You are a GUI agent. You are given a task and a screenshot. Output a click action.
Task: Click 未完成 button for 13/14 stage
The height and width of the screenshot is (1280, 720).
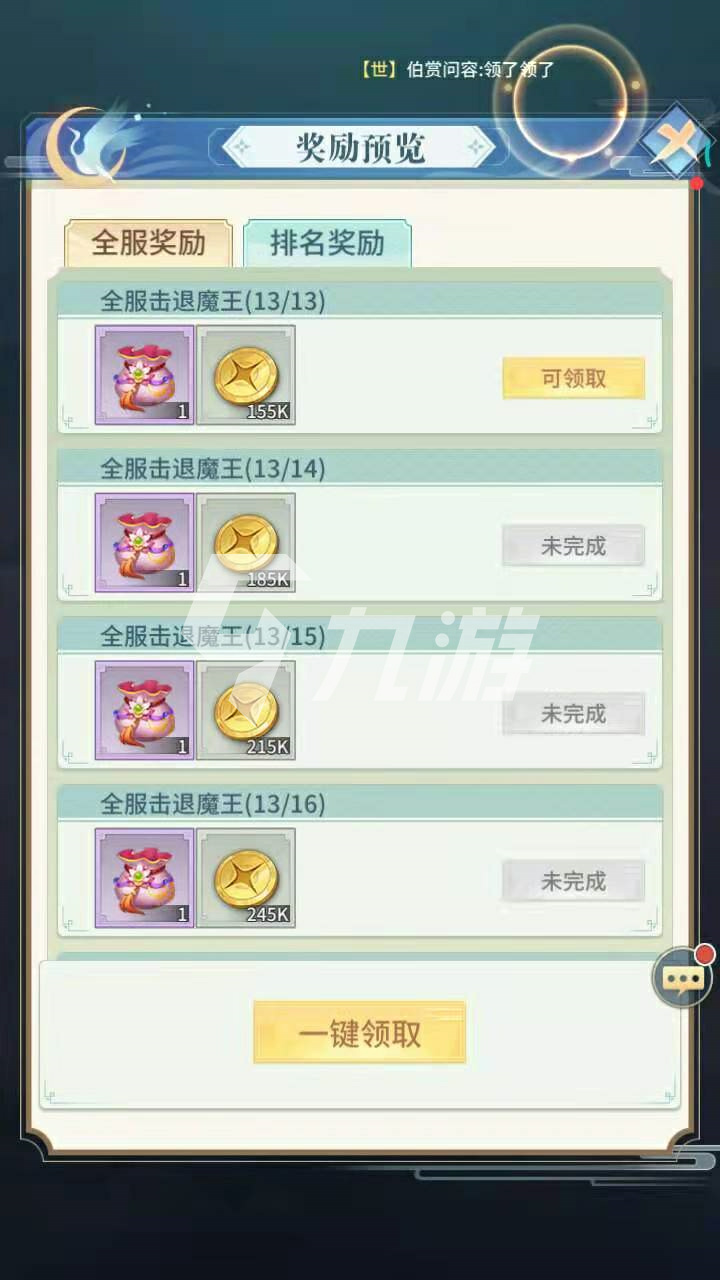[x=573, y=546]
